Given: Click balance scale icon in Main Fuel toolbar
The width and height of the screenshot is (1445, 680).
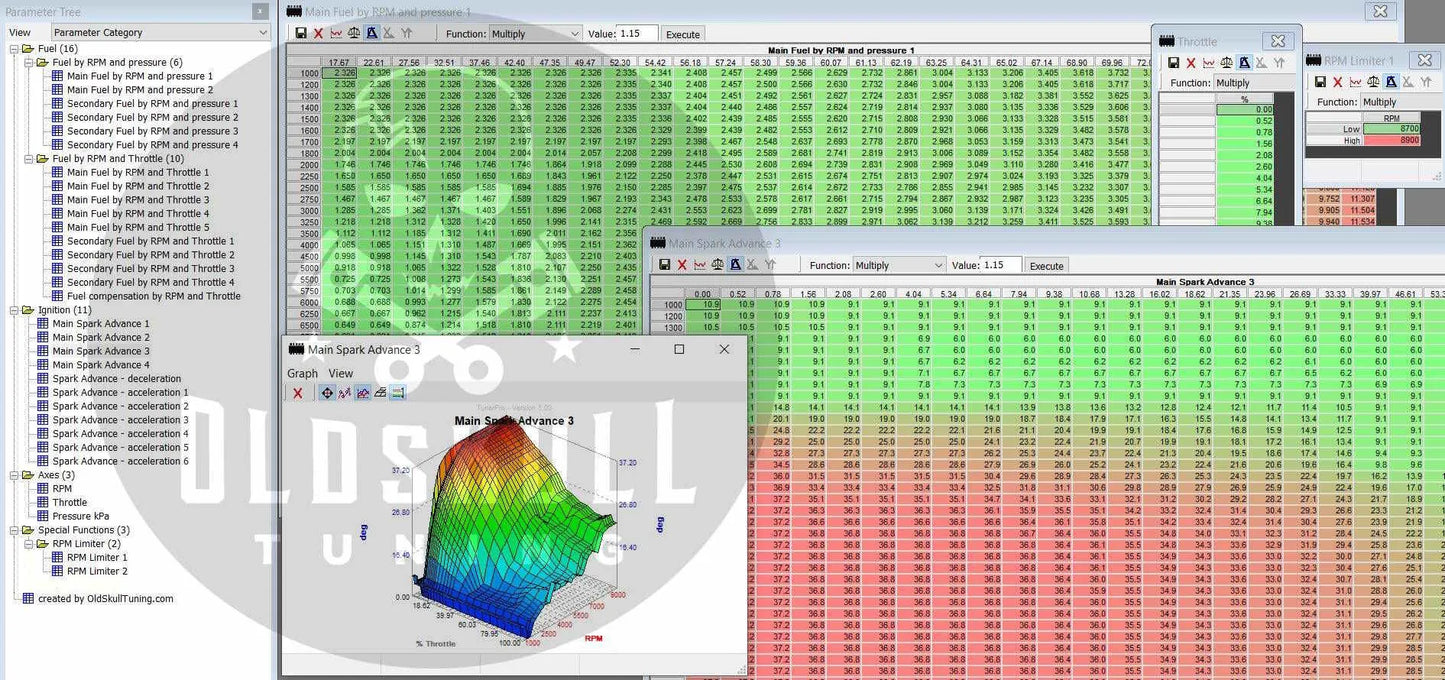Looking at the screenshot, I should [353, 33].
